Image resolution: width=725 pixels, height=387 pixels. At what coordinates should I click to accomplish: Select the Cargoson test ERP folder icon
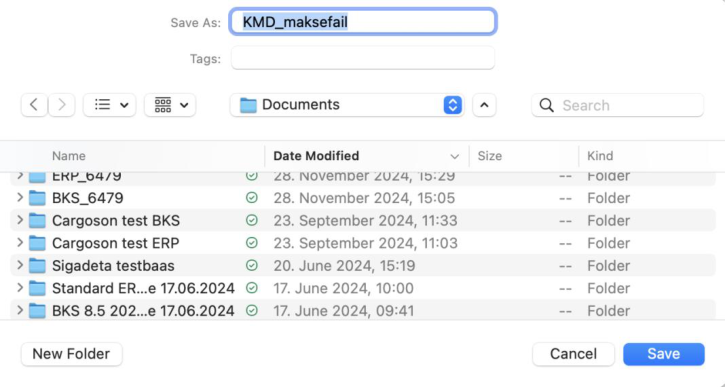point(37,243)
